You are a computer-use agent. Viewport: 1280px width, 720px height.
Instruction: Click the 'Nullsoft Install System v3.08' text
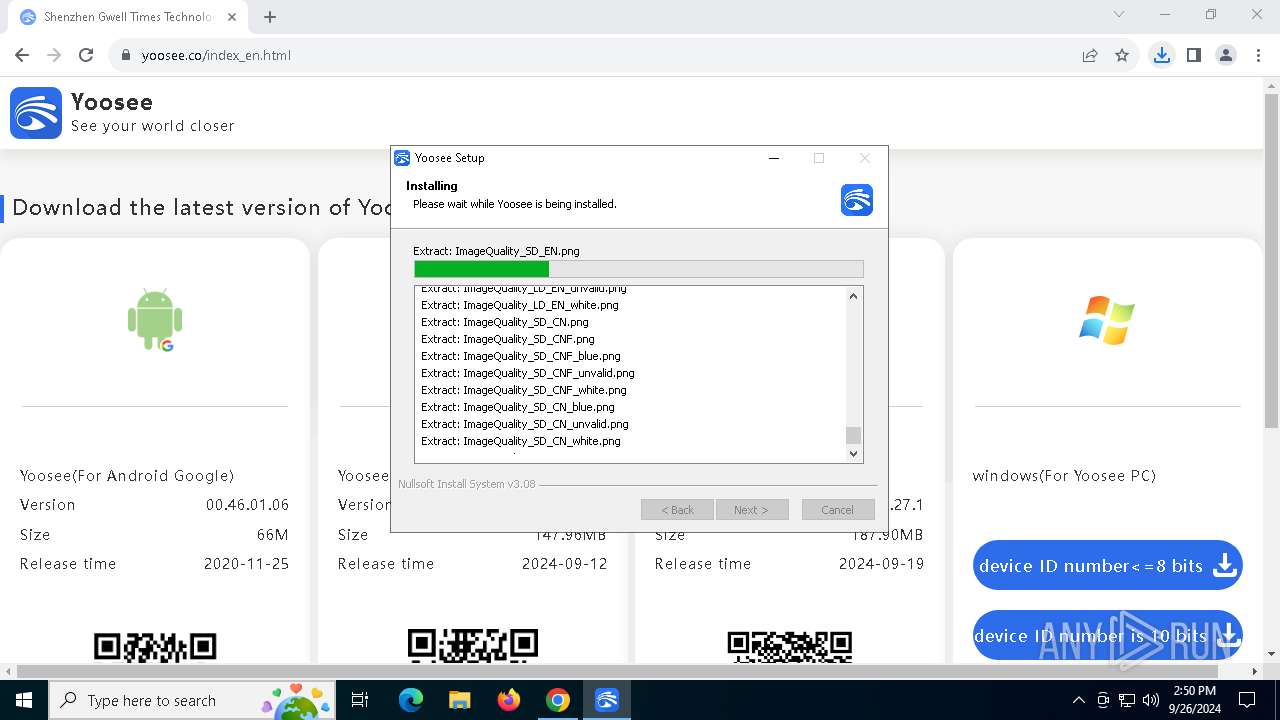point(467,484)
